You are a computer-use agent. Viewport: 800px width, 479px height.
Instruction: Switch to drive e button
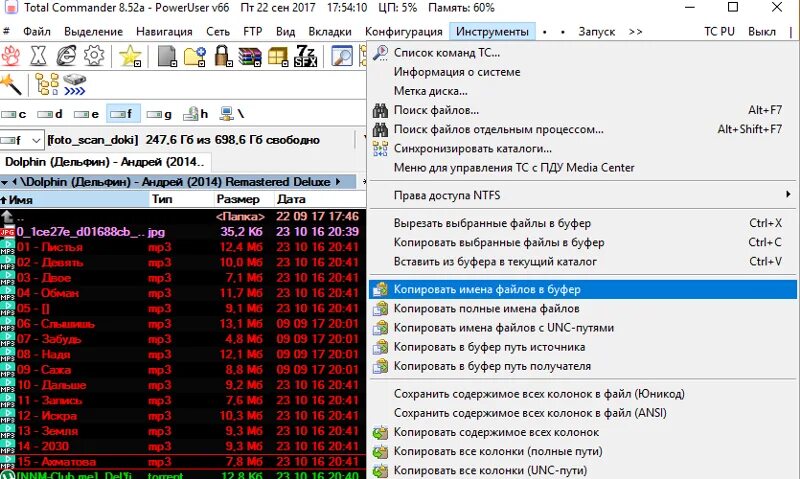[x=86, y=114]
